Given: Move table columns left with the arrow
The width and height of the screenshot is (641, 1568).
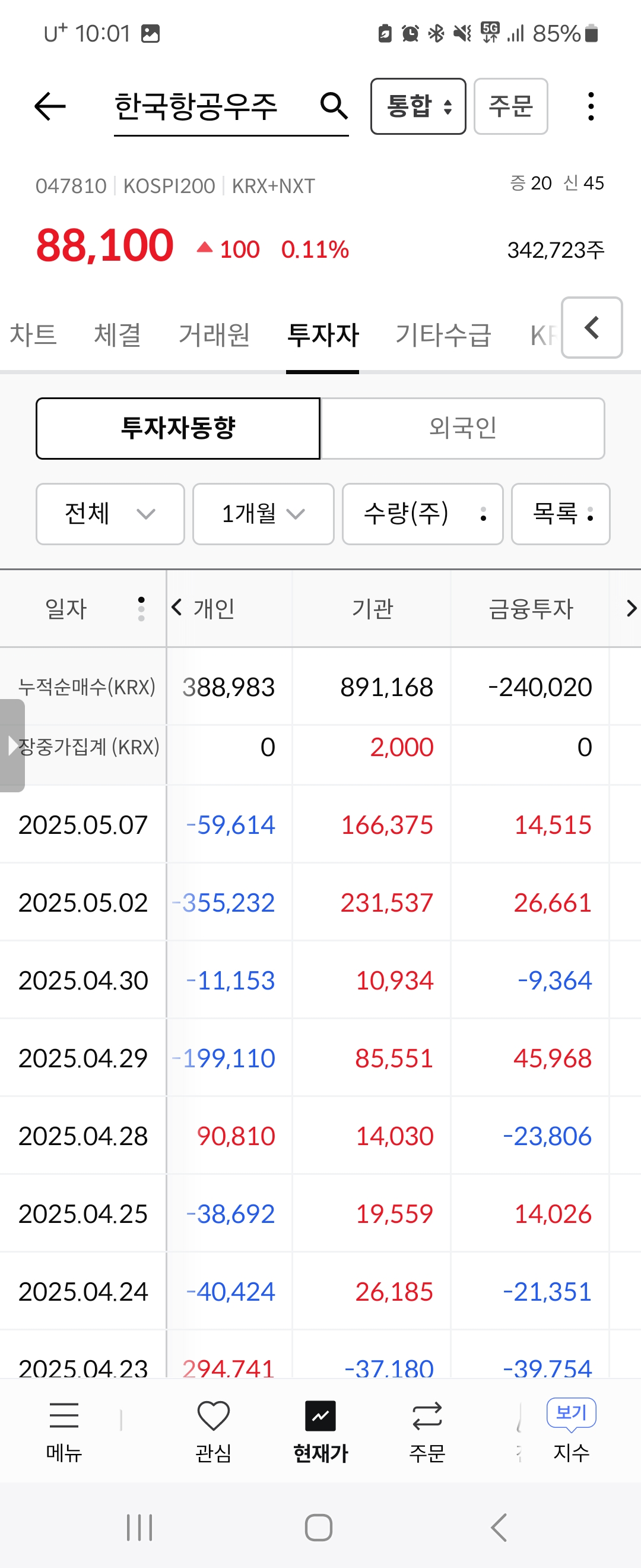Looking at the screenshot, I should click(x=176, y=607).
